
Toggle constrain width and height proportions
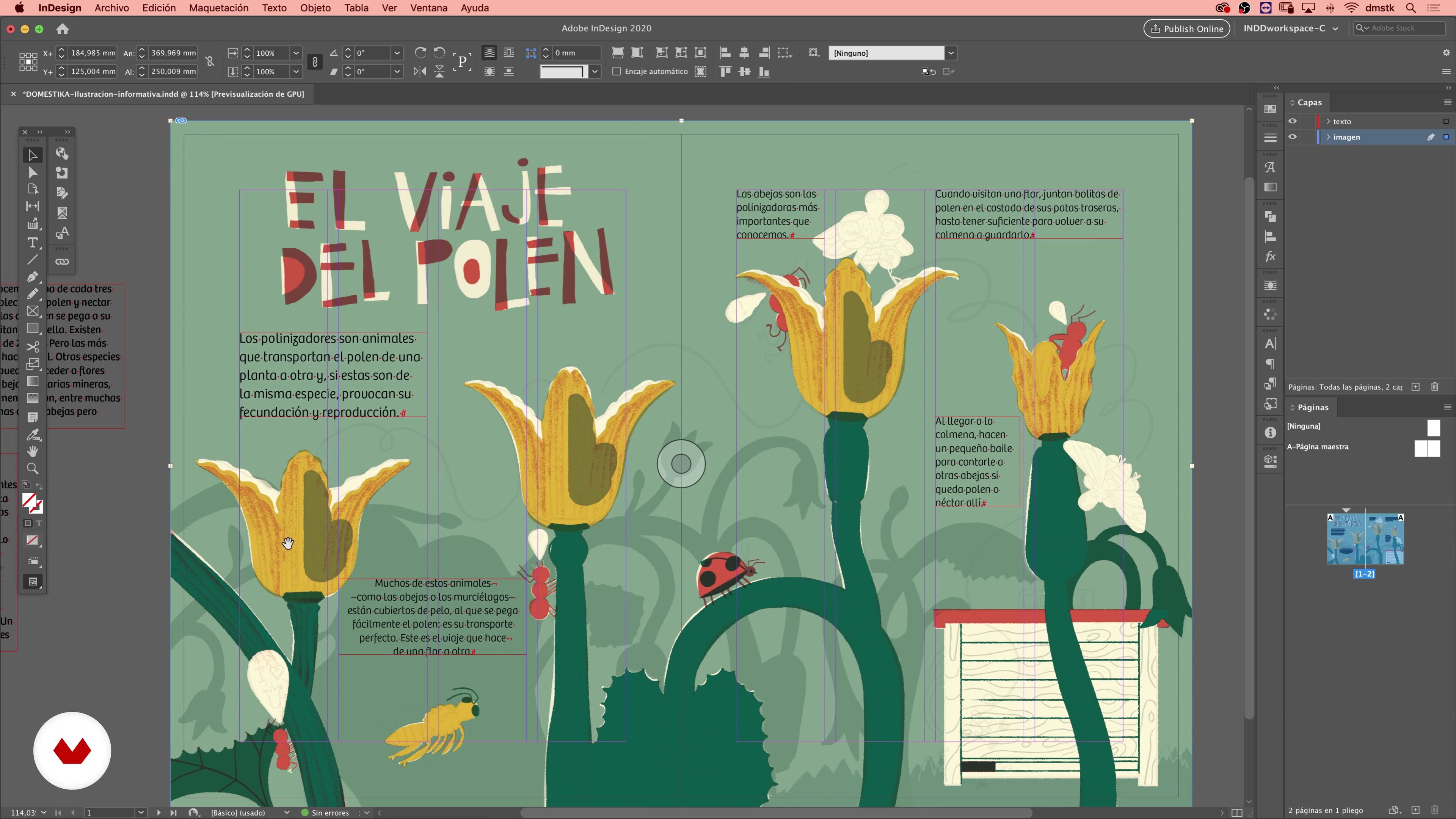click(x=210, y=61)
